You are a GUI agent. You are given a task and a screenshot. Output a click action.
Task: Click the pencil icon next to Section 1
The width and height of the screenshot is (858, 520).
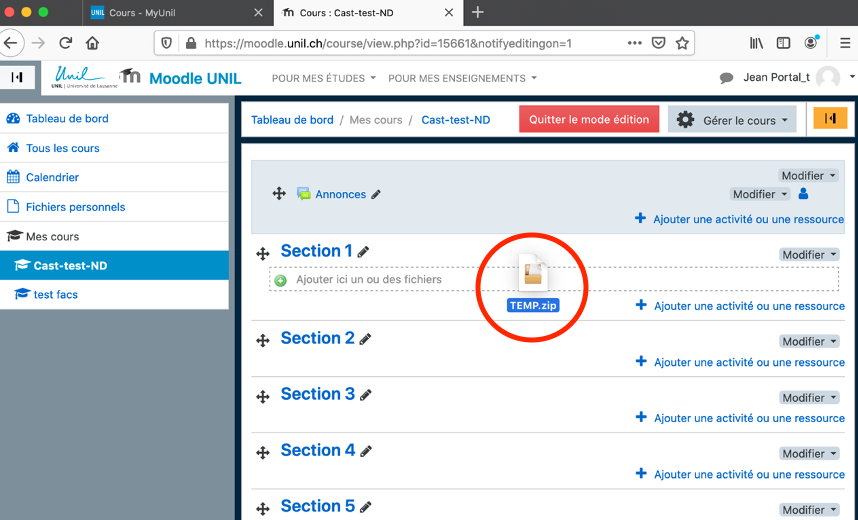[x=364, y=252]
